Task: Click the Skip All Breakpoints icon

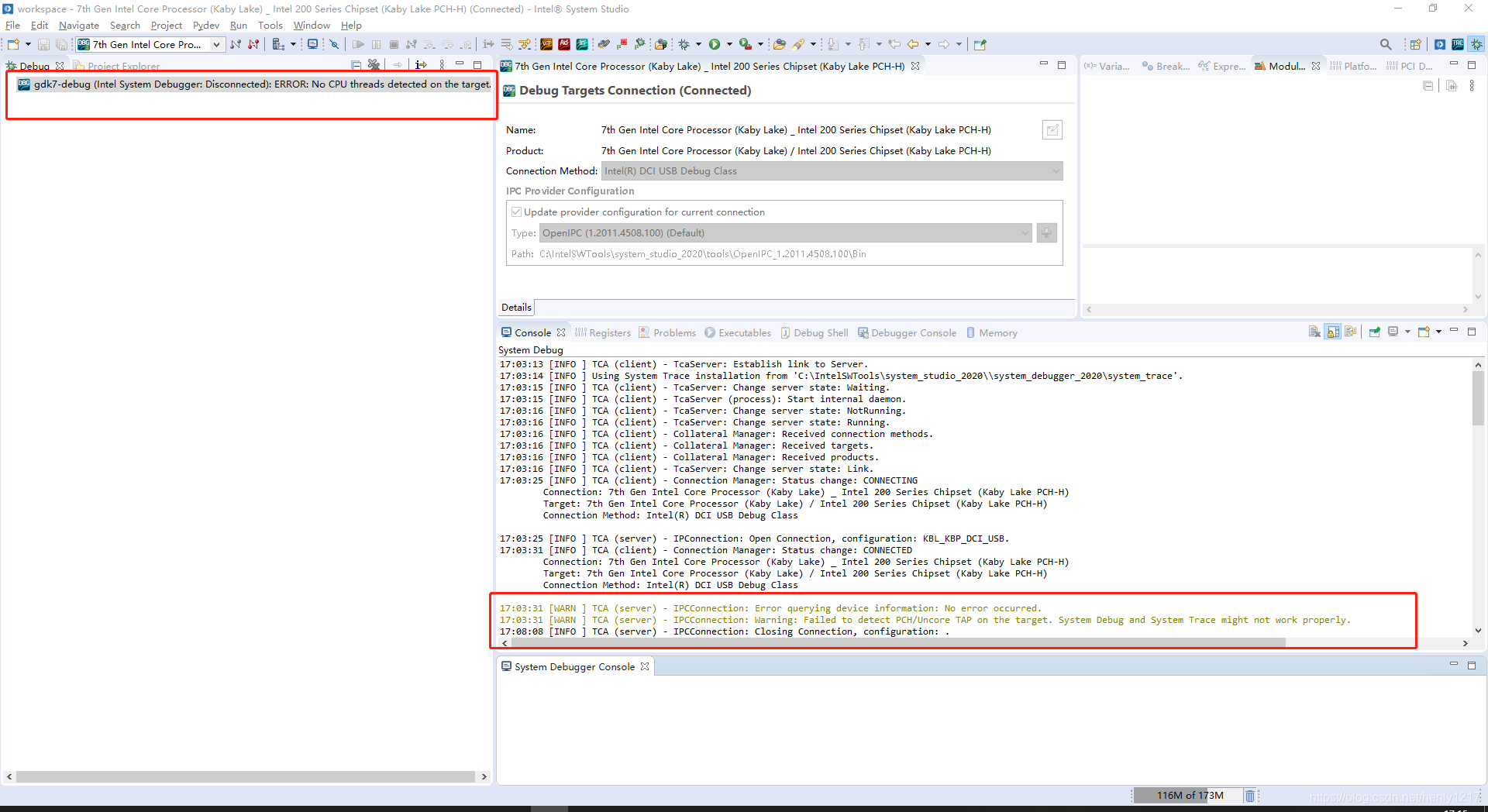Action: coord(334,44)
